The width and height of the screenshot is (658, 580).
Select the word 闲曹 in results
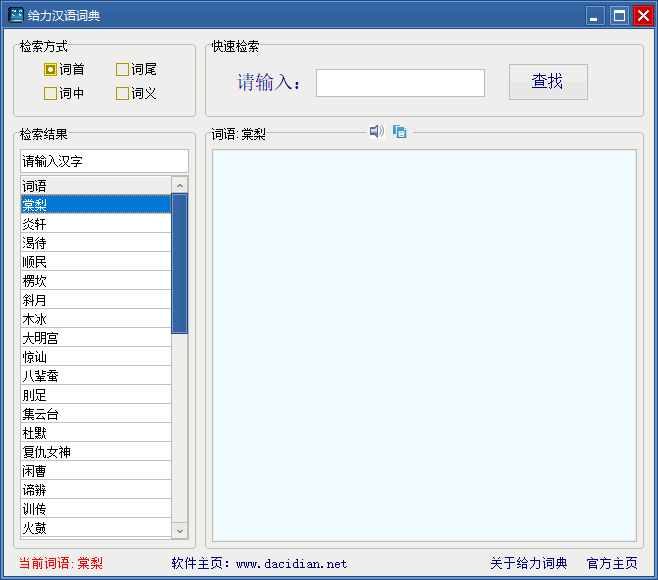[x=96, y=471]
